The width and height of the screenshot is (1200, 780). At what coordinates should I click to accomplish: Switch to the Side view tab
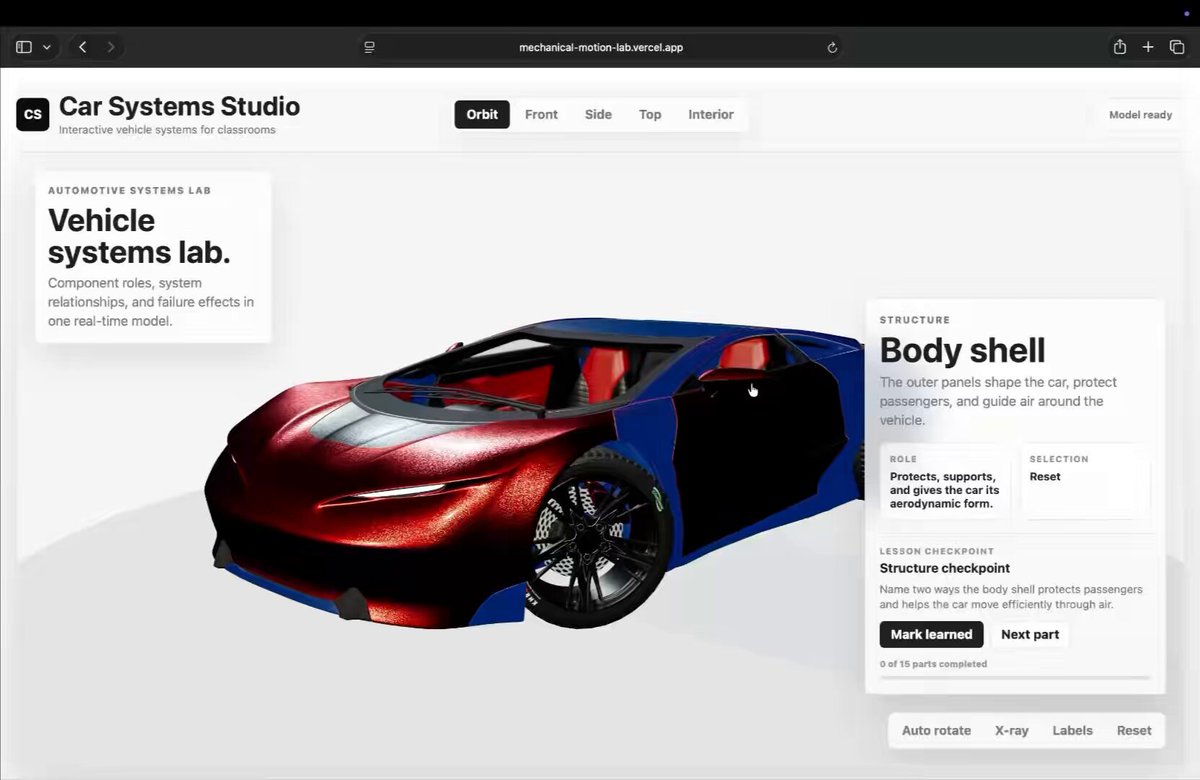point(598,114)
